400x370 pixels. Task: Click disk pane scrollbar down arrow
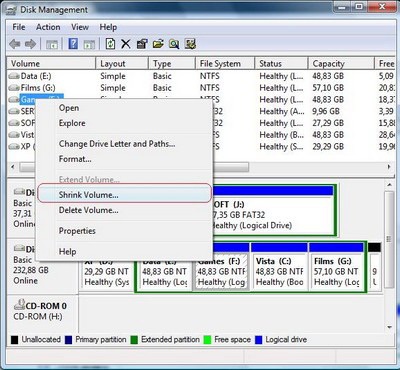tap(389, 327)
